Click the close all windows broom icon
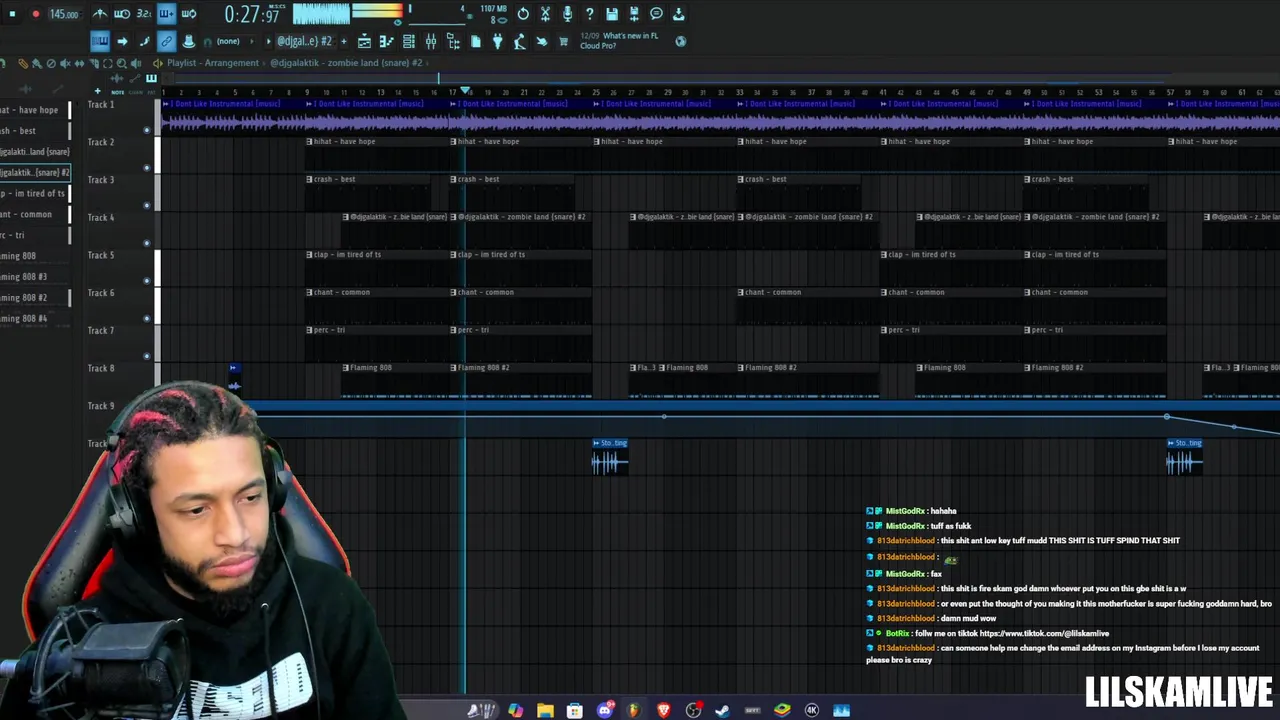This screenshot has height=720, width=1280. (x=519, y=41)
